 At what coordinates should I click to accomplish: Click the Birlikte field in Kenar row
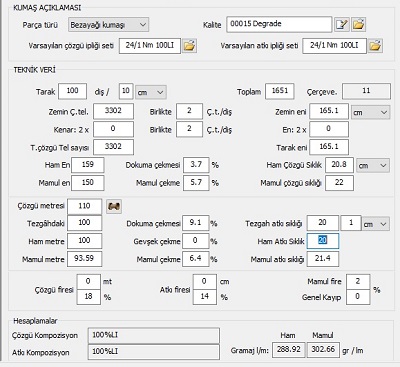[189, 129]
